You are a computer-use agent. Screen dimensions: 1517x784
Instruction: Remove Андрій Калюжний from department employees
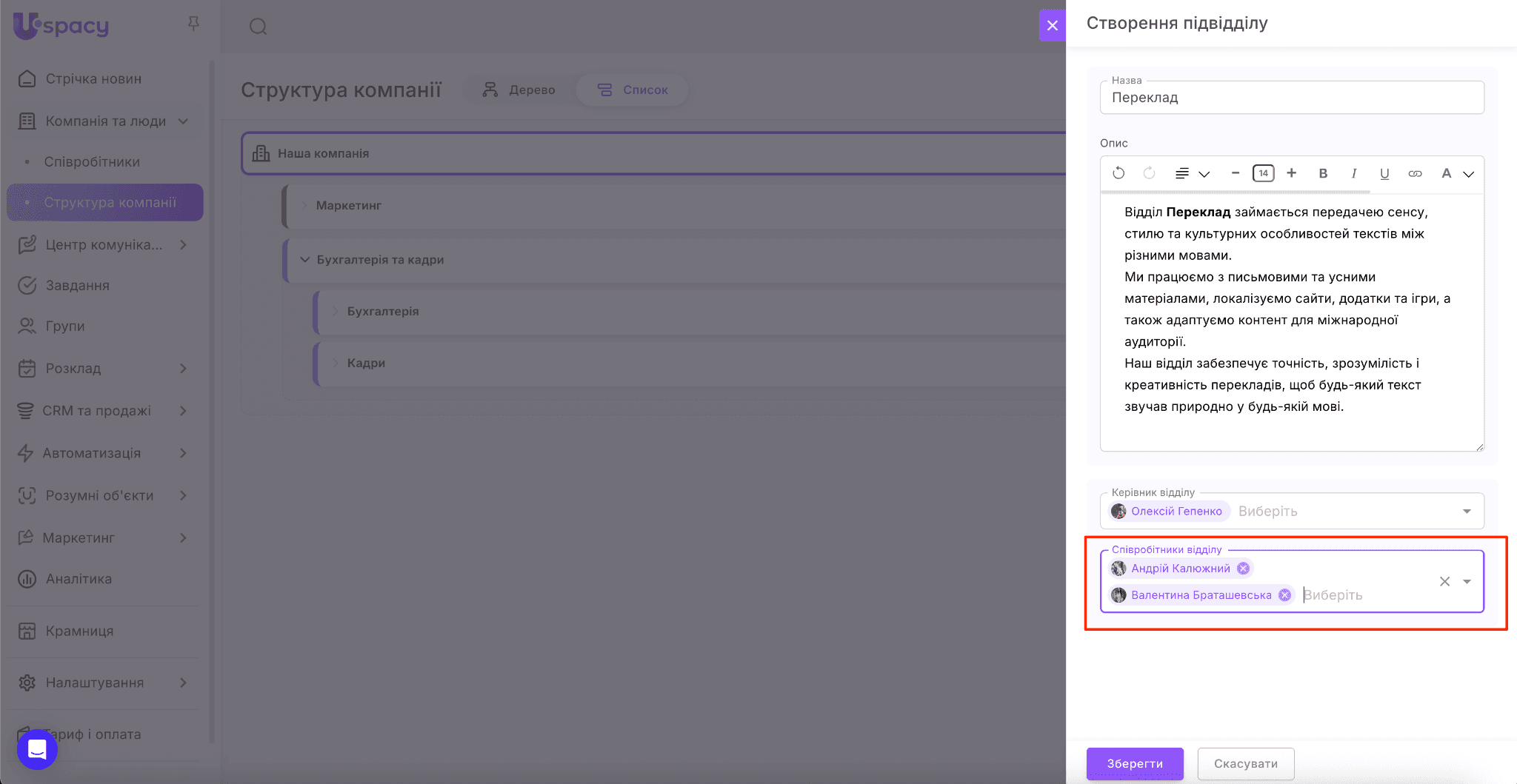point(1244,569)
